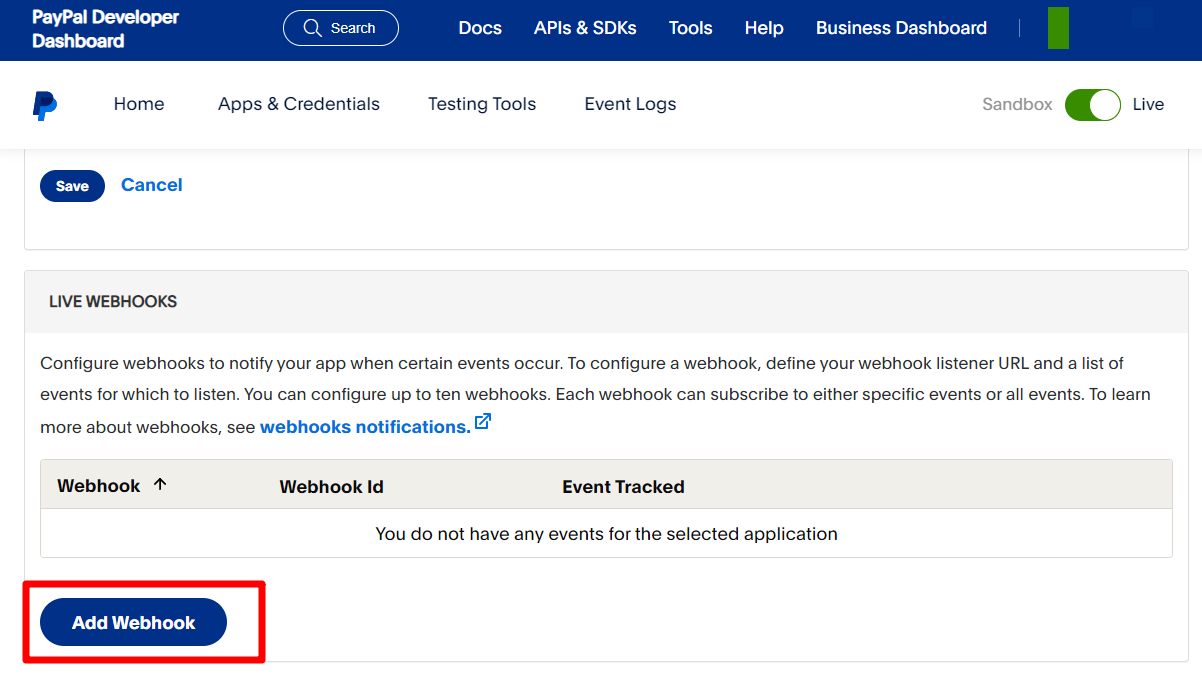Open the webhooks notifications link

365,427
